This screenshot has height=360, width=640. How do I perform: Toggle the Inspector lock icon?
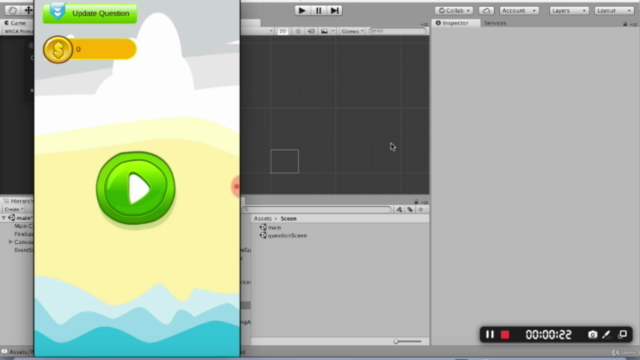[x=625, y=24]
